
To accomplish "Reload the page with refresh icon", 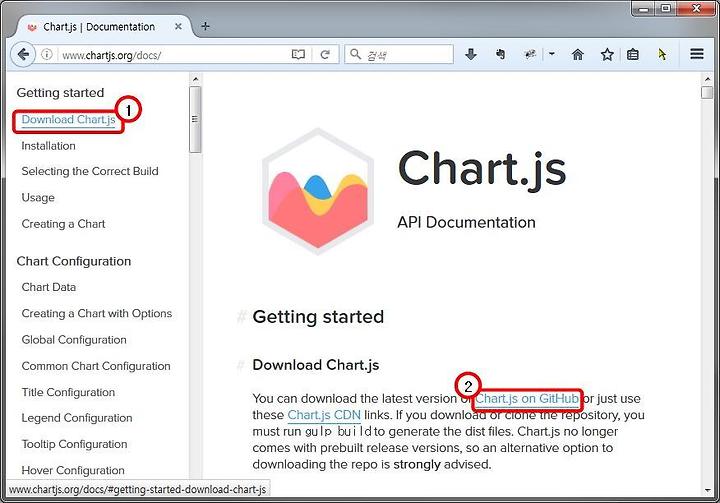I will [x=325, y=55].
